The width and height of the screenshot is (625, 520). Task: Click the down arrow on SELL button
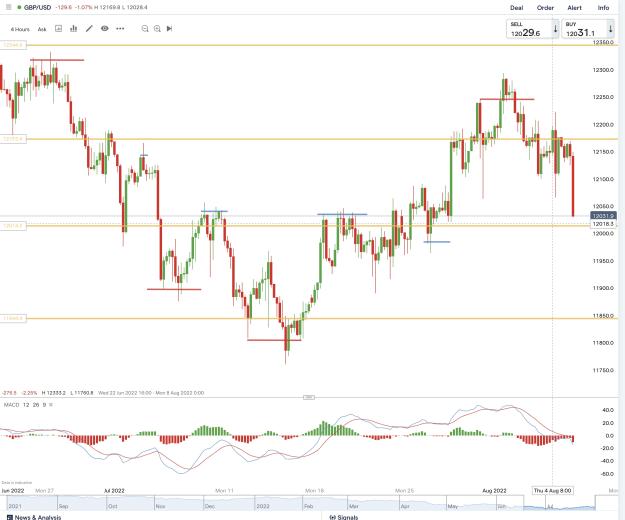pyautogui.click(x=555, y=29)
